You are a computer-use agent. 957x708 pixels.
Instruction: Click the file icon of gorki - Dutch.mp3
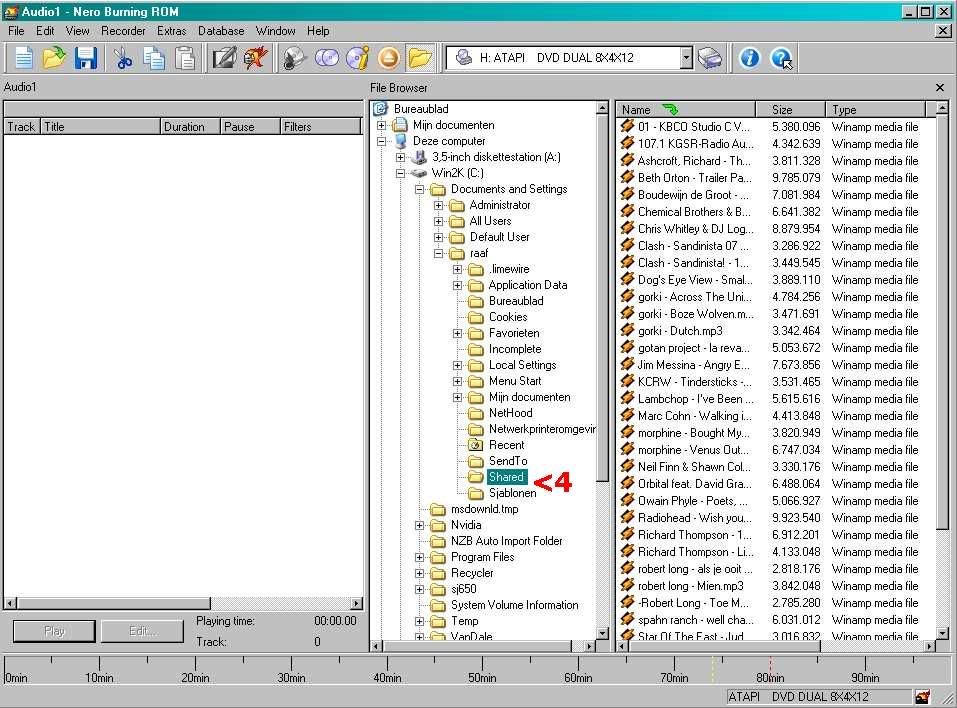(627, 330)
